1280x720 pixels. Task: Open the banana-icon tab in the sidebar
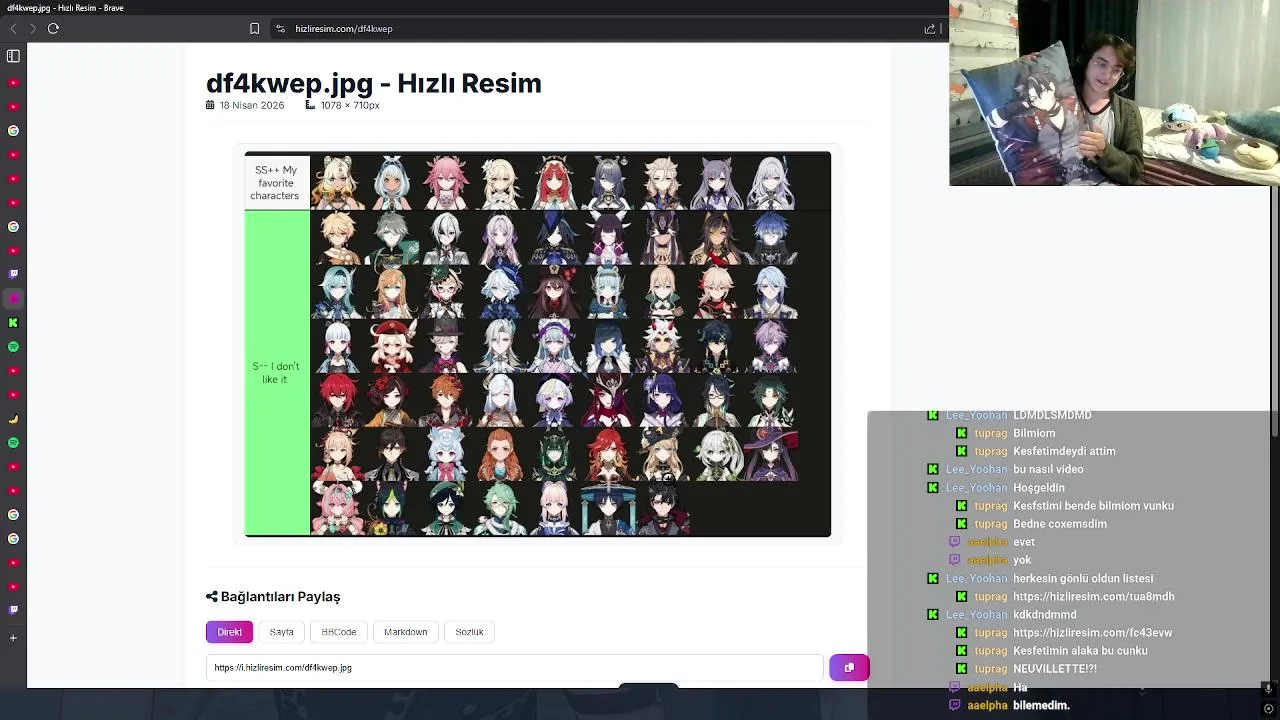point(13,419)
